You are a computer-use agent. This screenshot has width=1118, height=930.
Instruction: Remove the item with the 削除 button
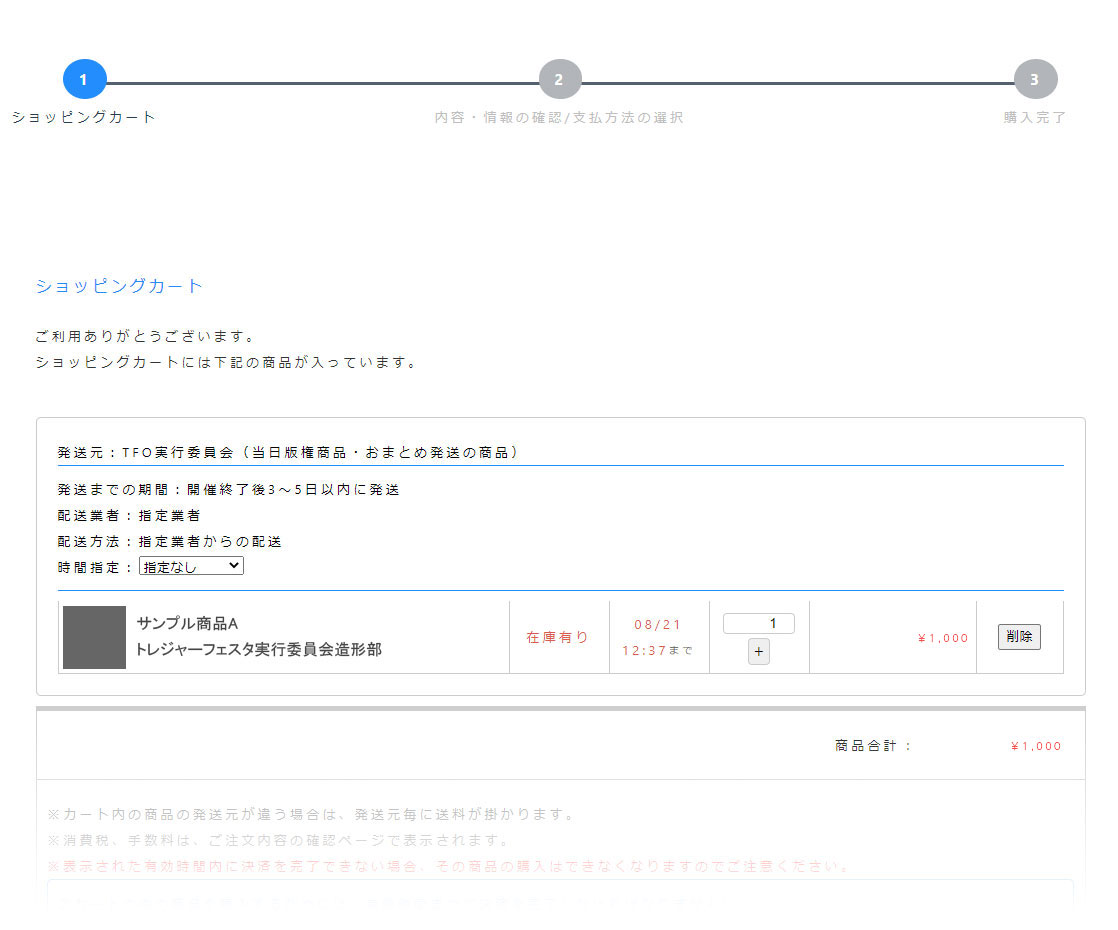pyautogui.click(x=1018, y=637)
